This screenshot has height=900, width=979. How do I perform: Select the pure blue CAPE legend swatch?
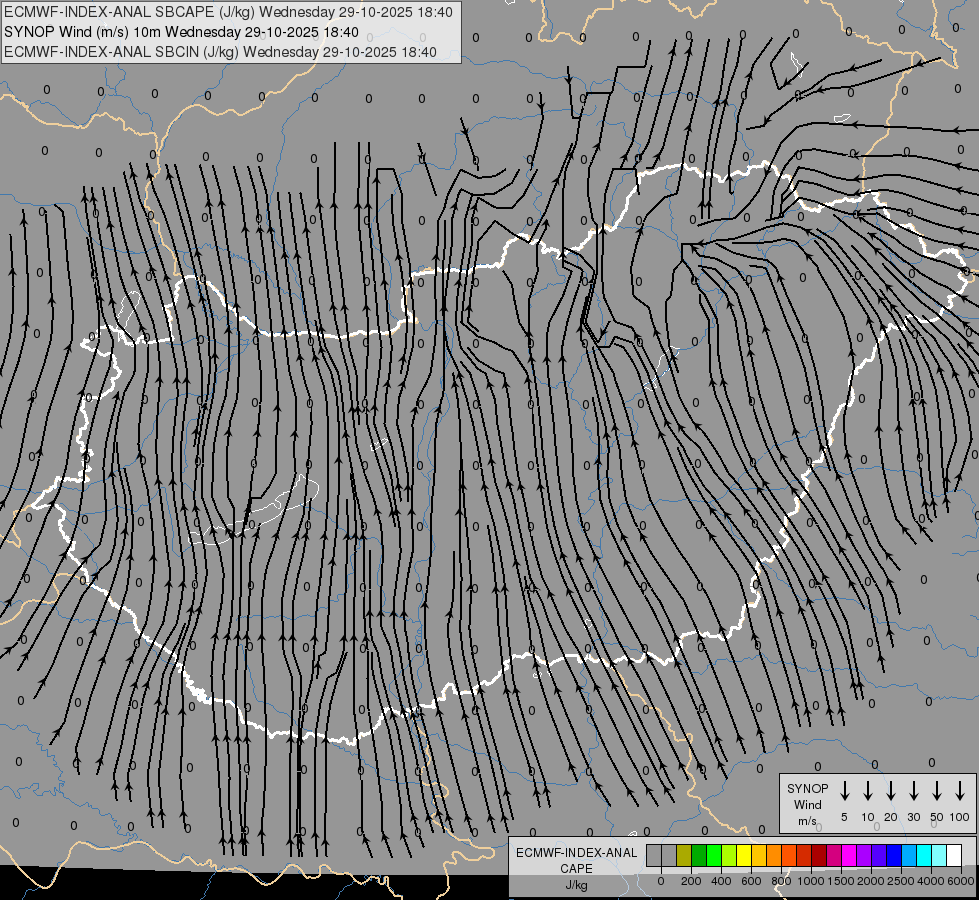[x=893, y=855]
